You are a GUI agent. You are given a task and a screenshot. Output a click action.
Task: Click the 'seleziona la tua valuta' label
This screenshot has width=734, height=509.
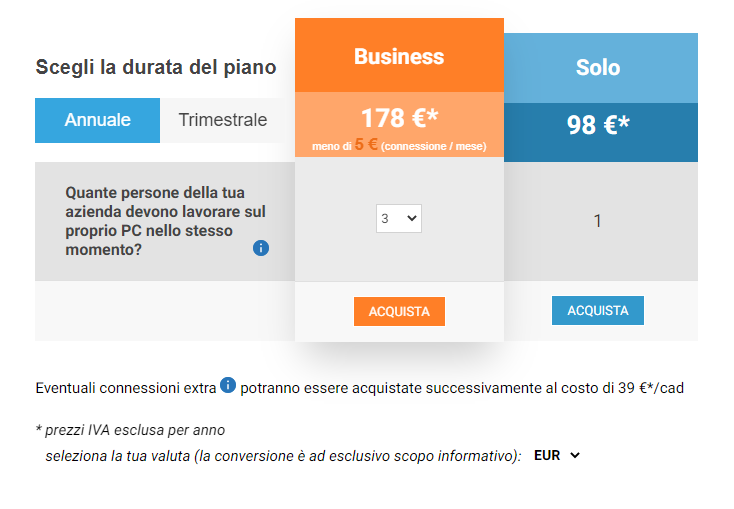click(x=283, y=456)
